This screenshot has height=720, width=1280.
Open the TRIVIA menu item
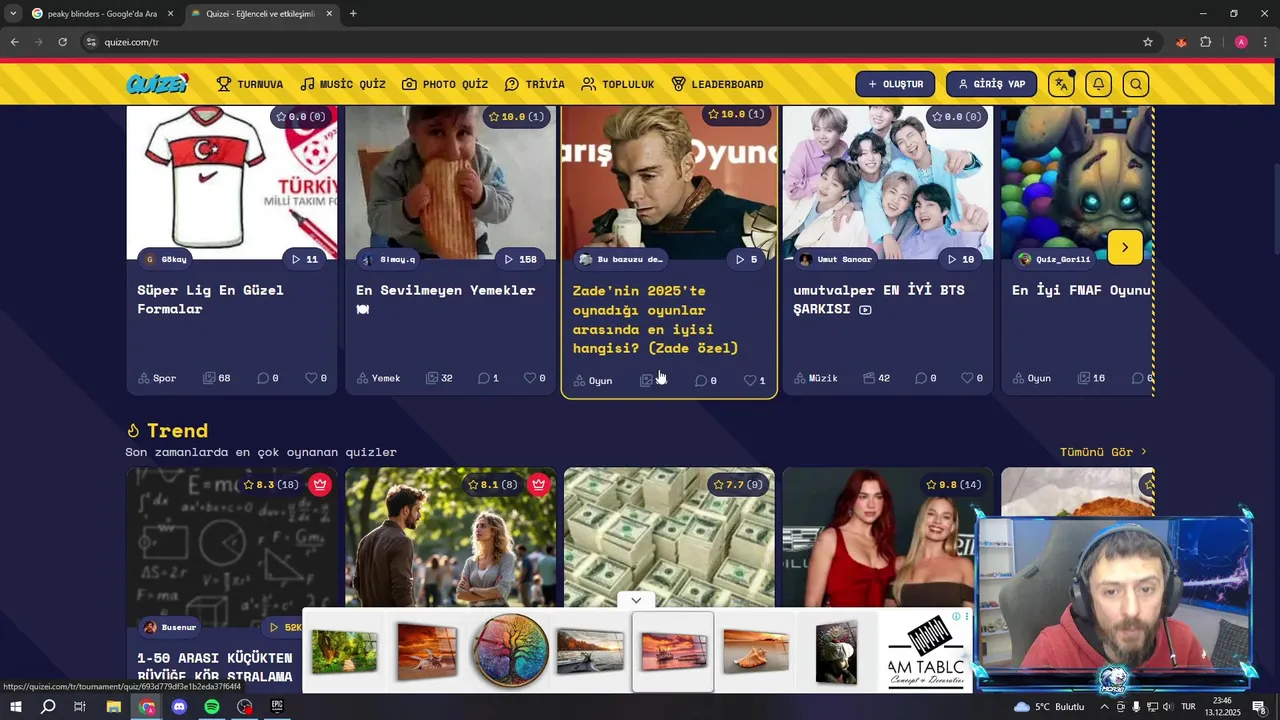pos(534,84)
